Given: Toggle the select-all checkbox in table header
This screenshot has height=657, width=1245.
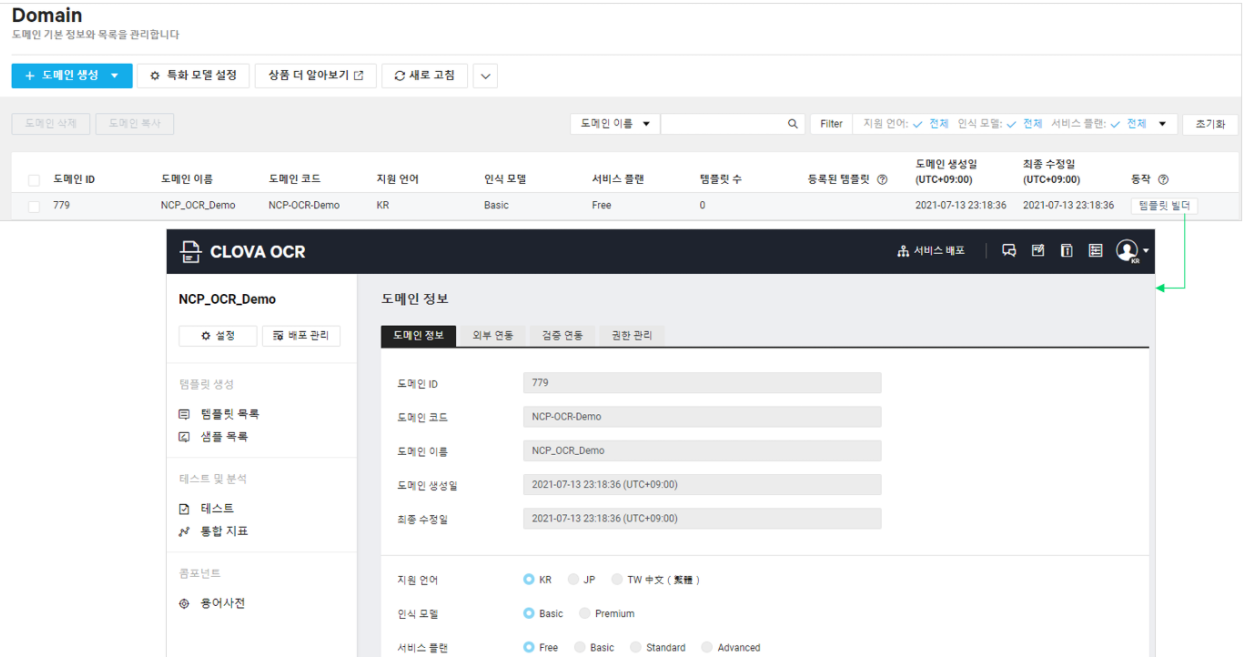Looking at the screenshot, I should [x=34, y=181].
